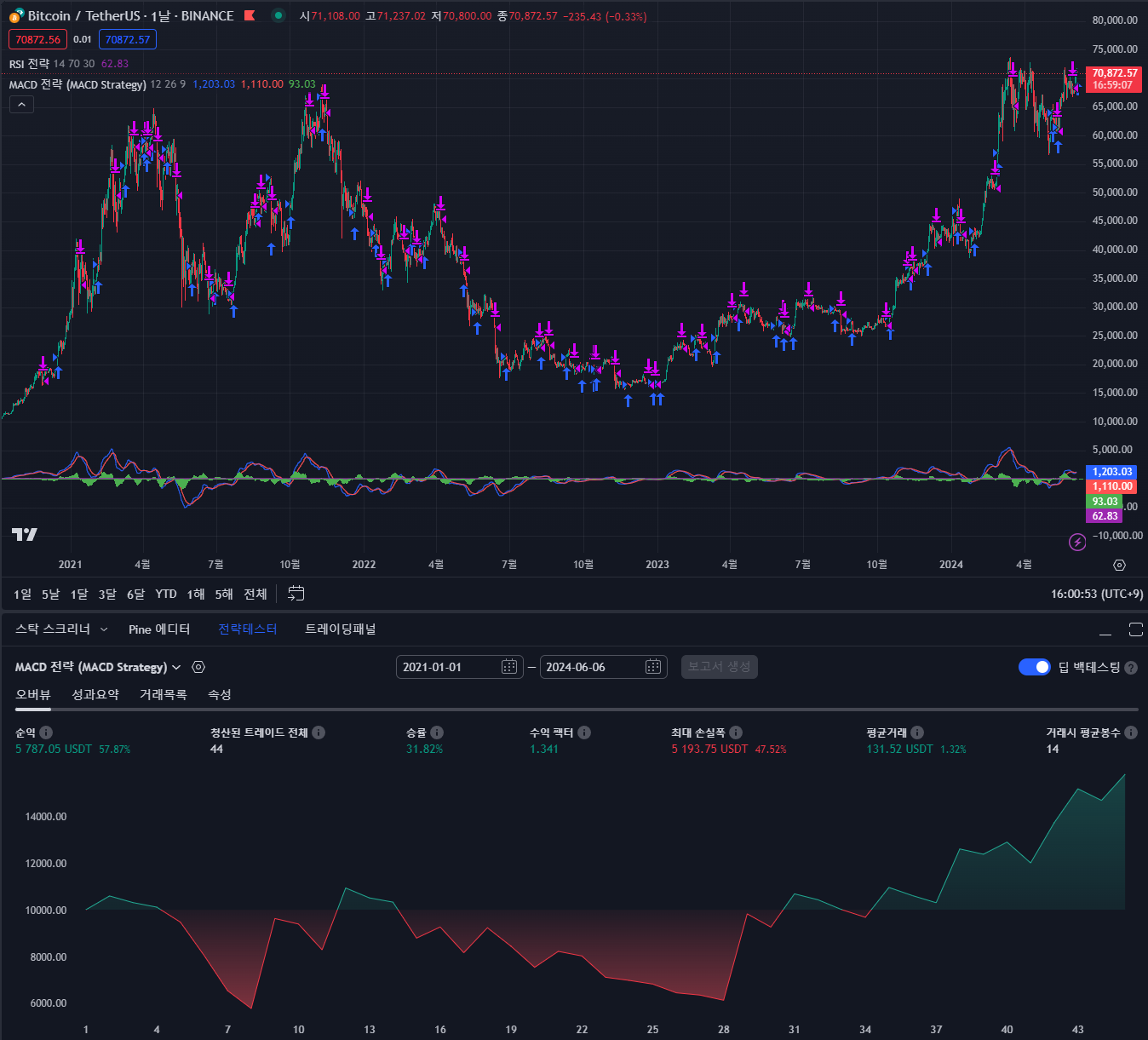The width and height of the screenshot is (1148, 1040).
Task: Click the end date field 2024-06-06
Action: pos(603,667)
